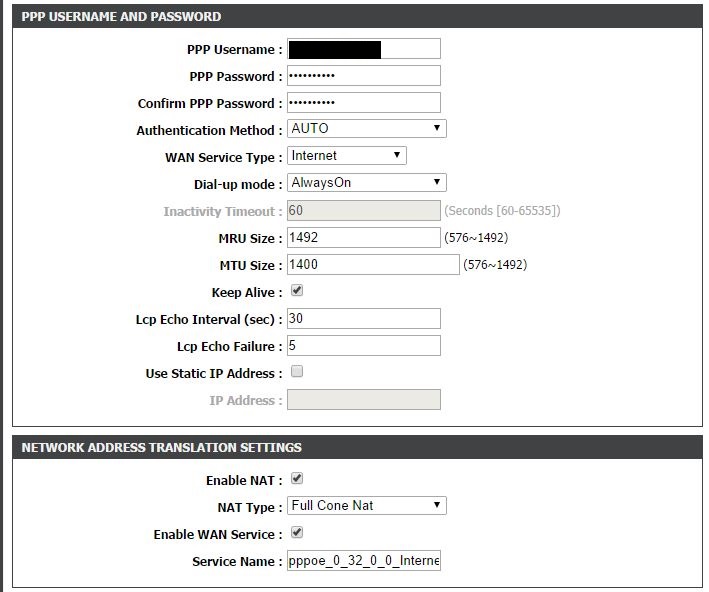Click the PPP Username input field
The width and height of the screenshot is (709, 592).
tap(363, 49)
